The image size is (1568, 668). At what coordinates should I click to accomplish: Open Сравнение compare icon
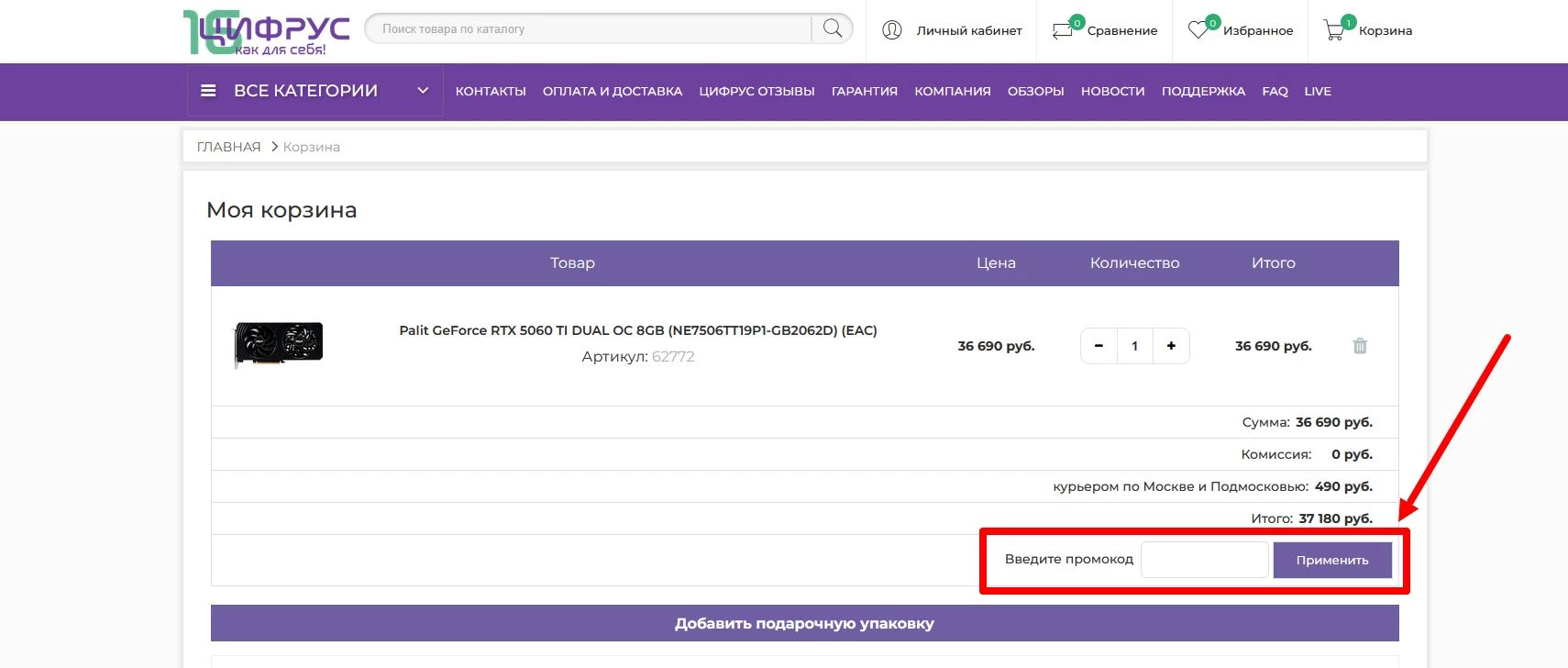(x=1064, y=30)
